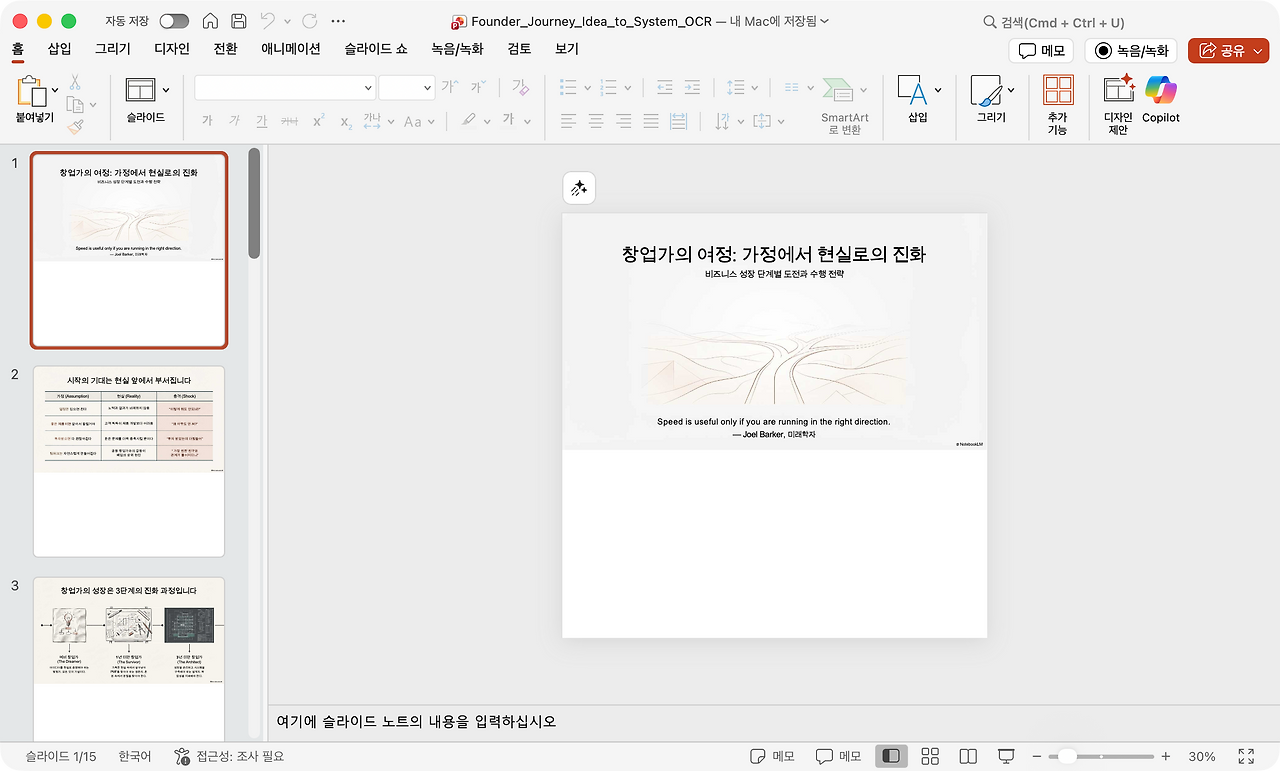The height and width of the screenshot is (771, 1280).
Task: Click the save icon in title bar
Action: point(238,21)
